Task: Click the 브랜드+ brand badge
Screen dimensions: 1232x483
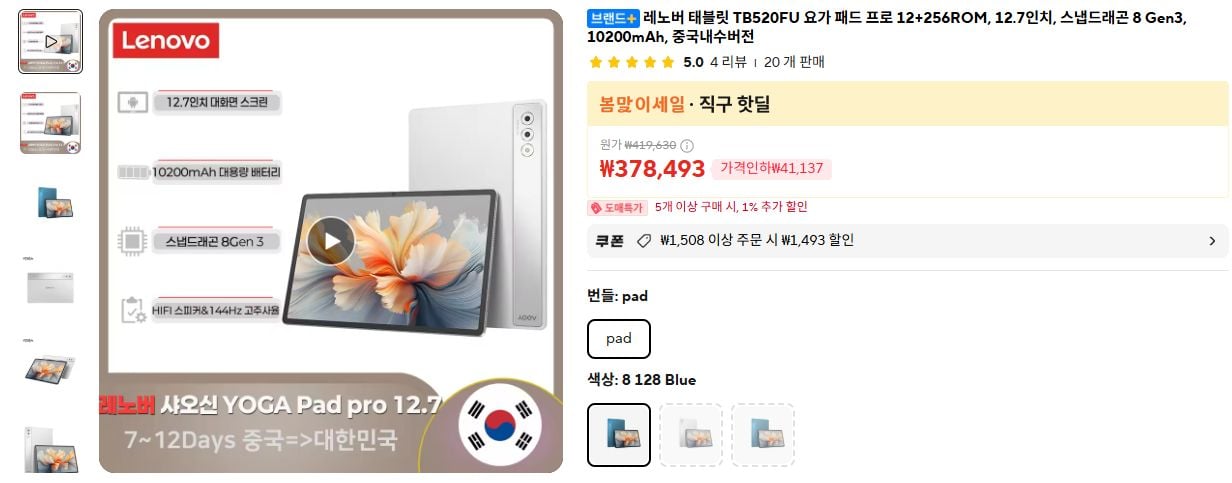Action: (x=614, y=18)
